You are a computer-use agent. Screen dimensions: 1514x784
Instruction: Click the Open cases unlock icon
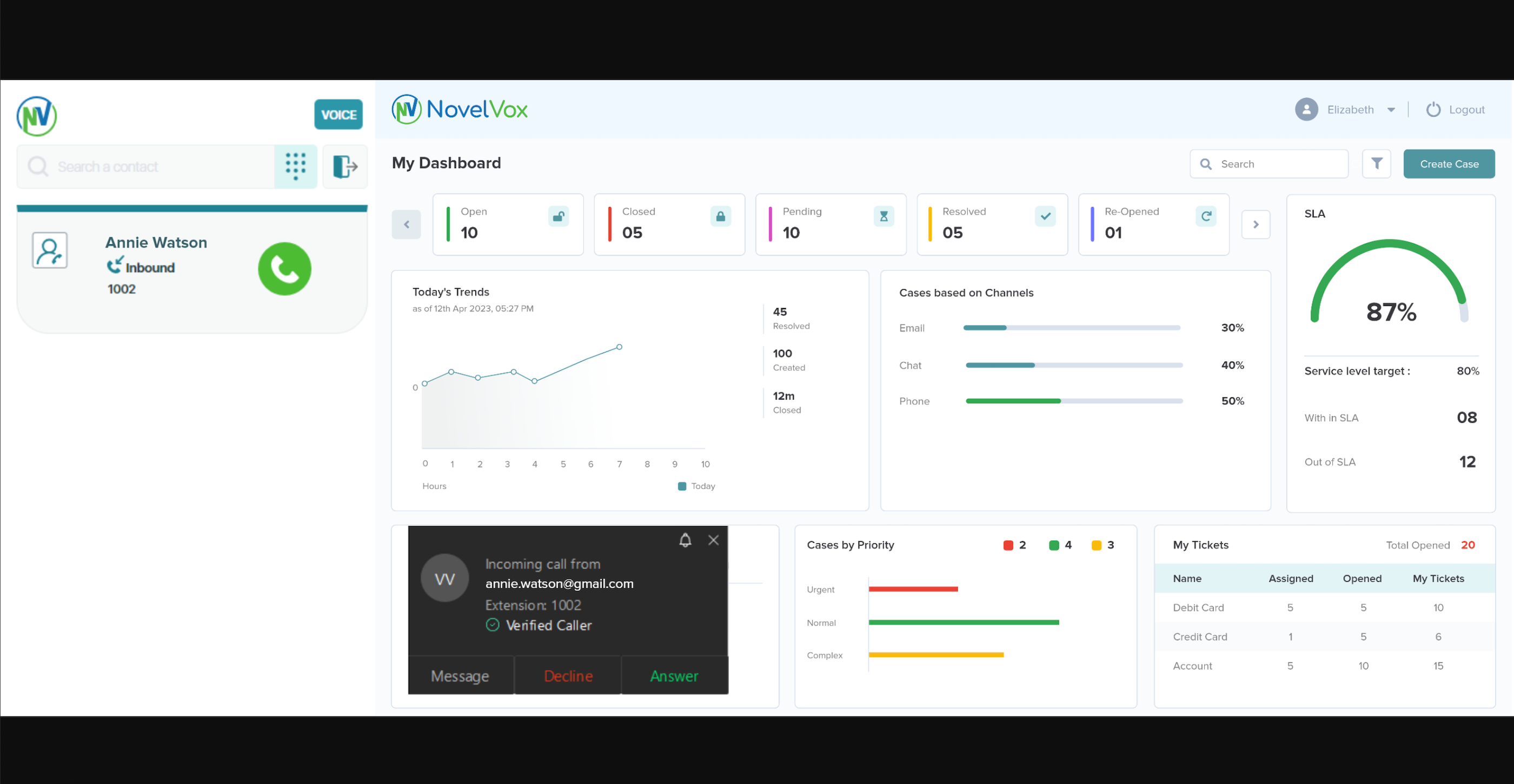pyautogui.click(x=559, y=216)
